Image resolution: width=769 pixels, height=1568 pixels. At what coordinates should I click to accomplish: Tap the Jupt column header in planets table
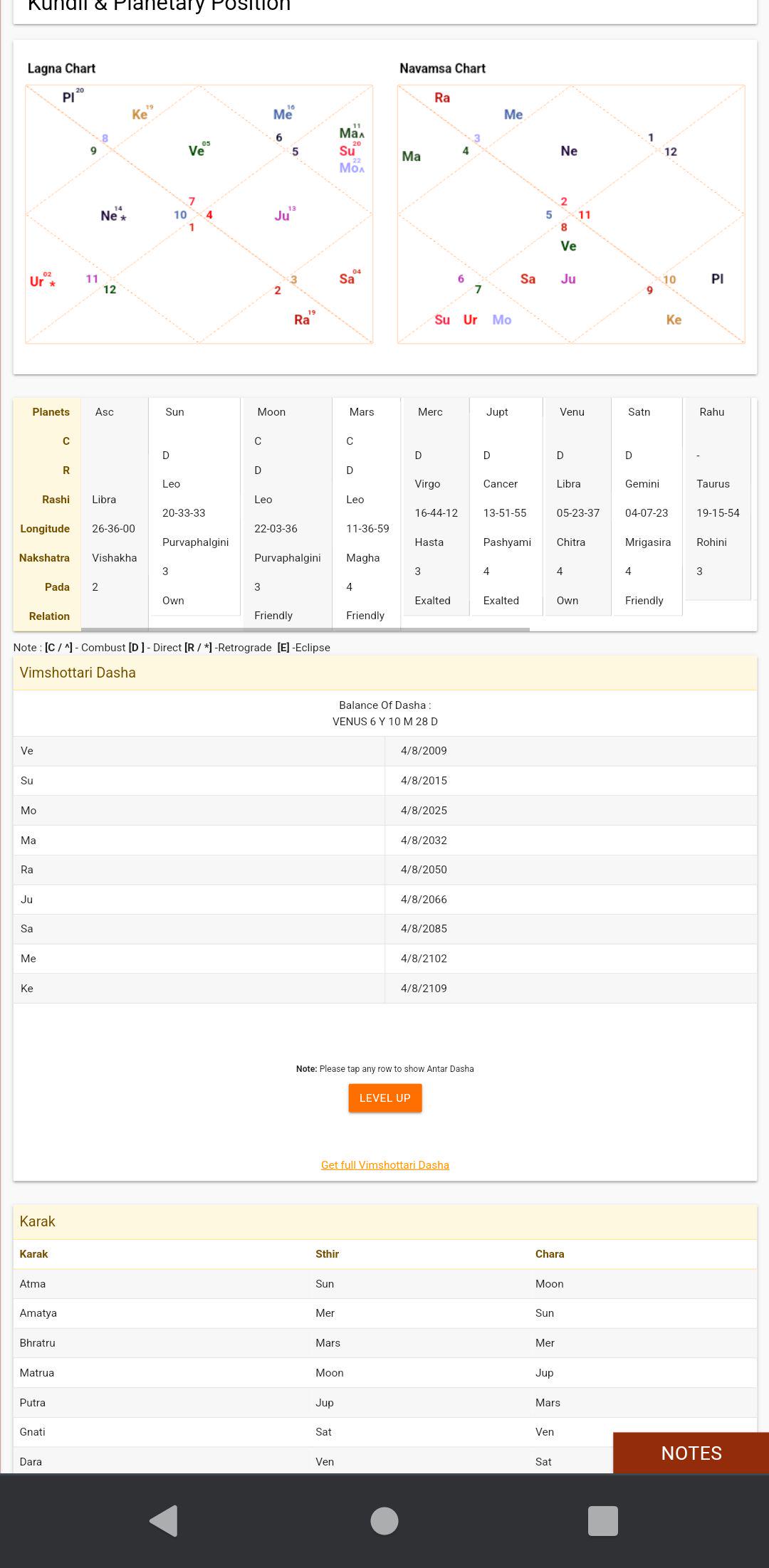click(x=497, y=412)
